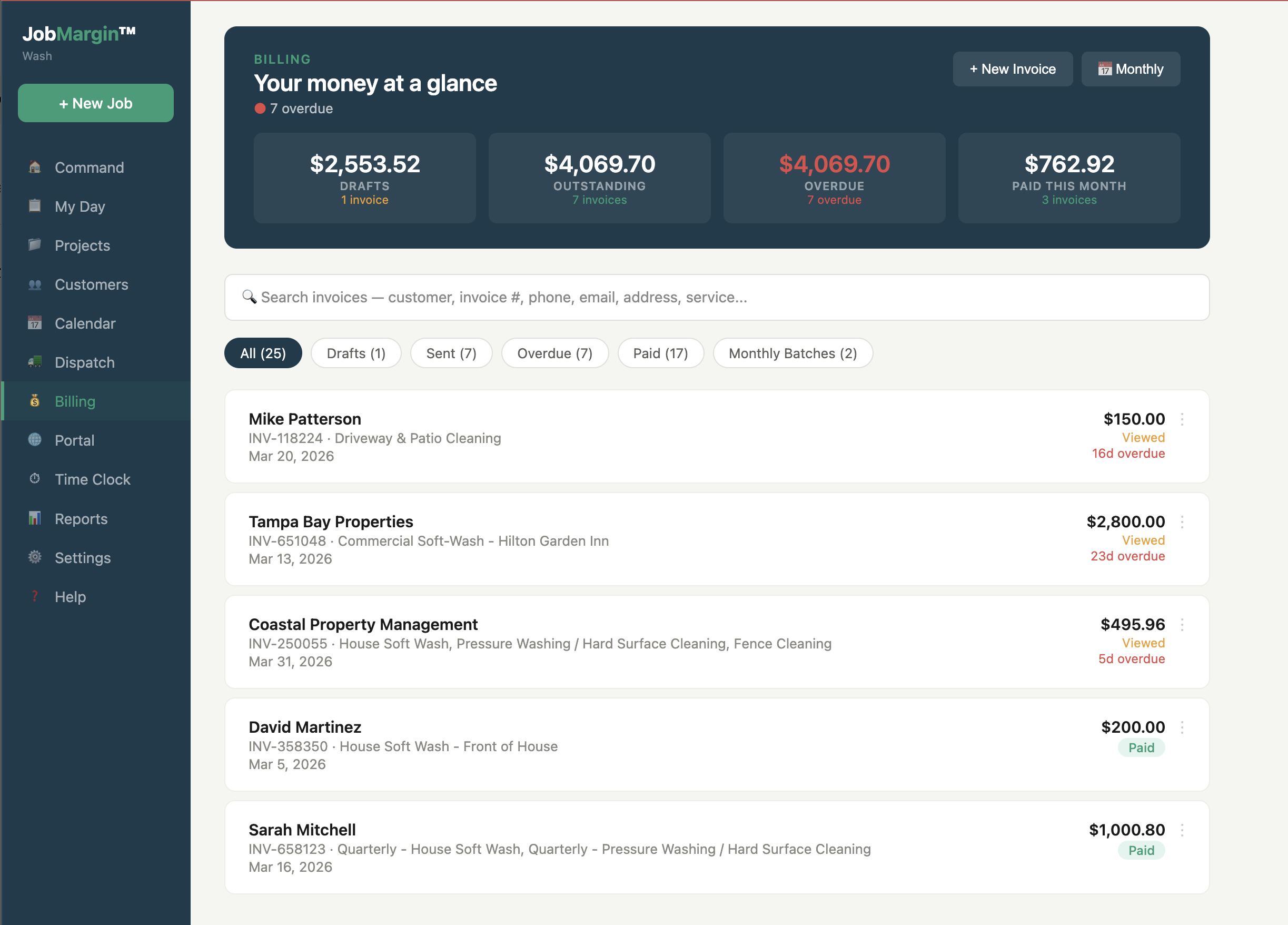Open the Dispatch screen
The height and width of the screenshot is (925, 1288).
pos(85,362)
